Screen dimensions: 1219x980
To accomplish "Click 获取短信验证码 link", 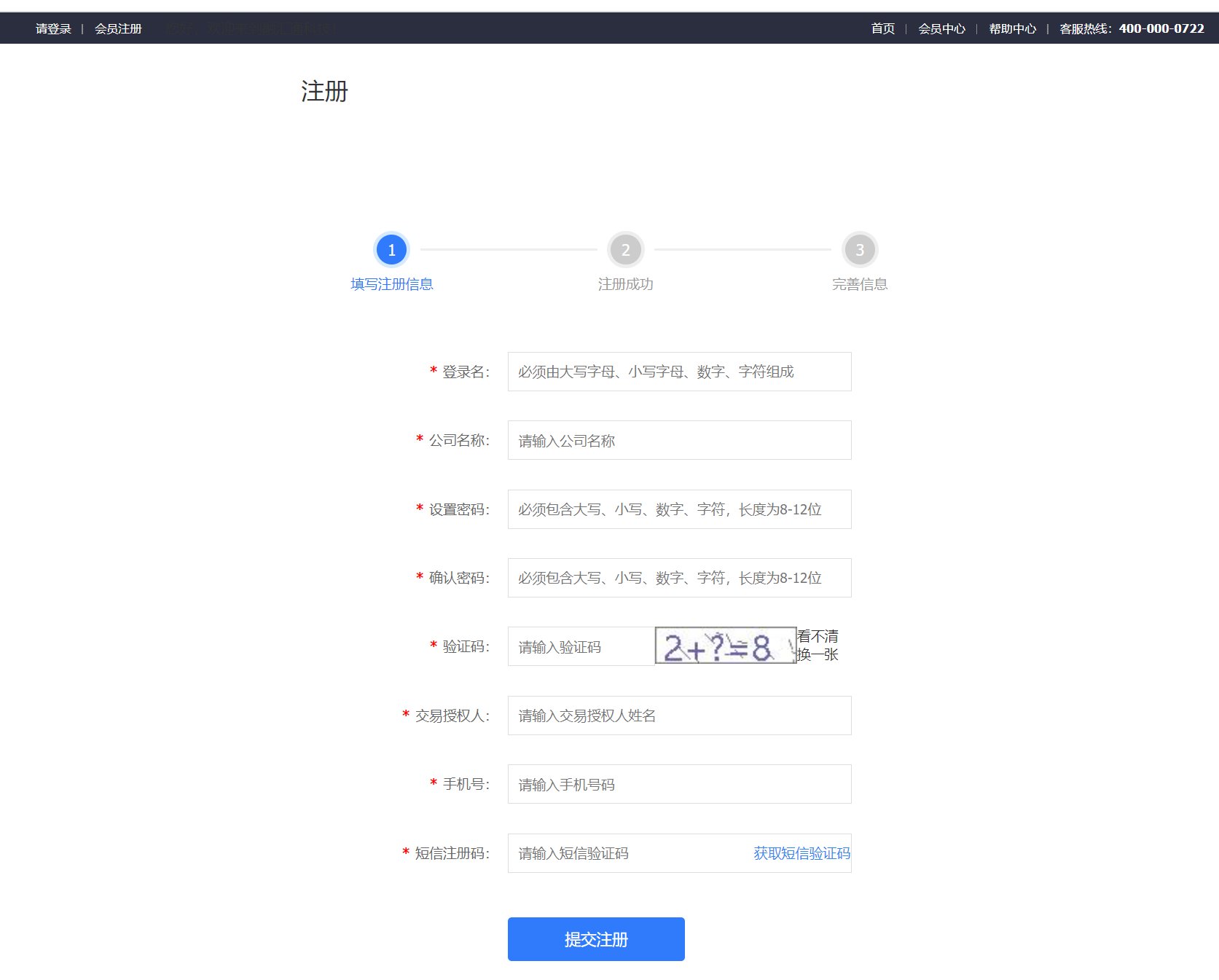I will (x=801, y=853).
